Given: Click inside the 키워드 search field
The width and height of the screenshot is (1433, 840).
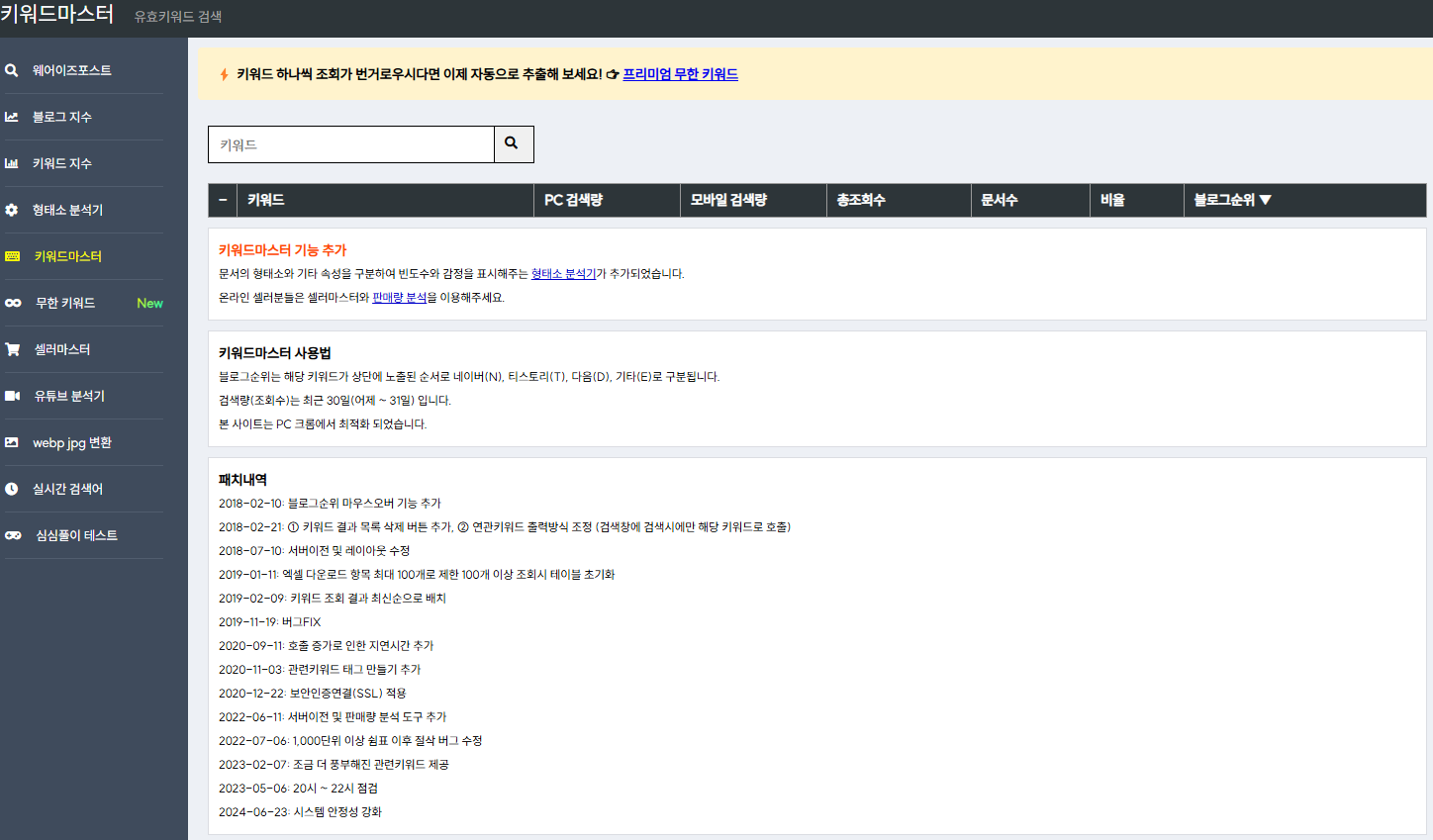Looking at the screenshot, I should 350,144.
